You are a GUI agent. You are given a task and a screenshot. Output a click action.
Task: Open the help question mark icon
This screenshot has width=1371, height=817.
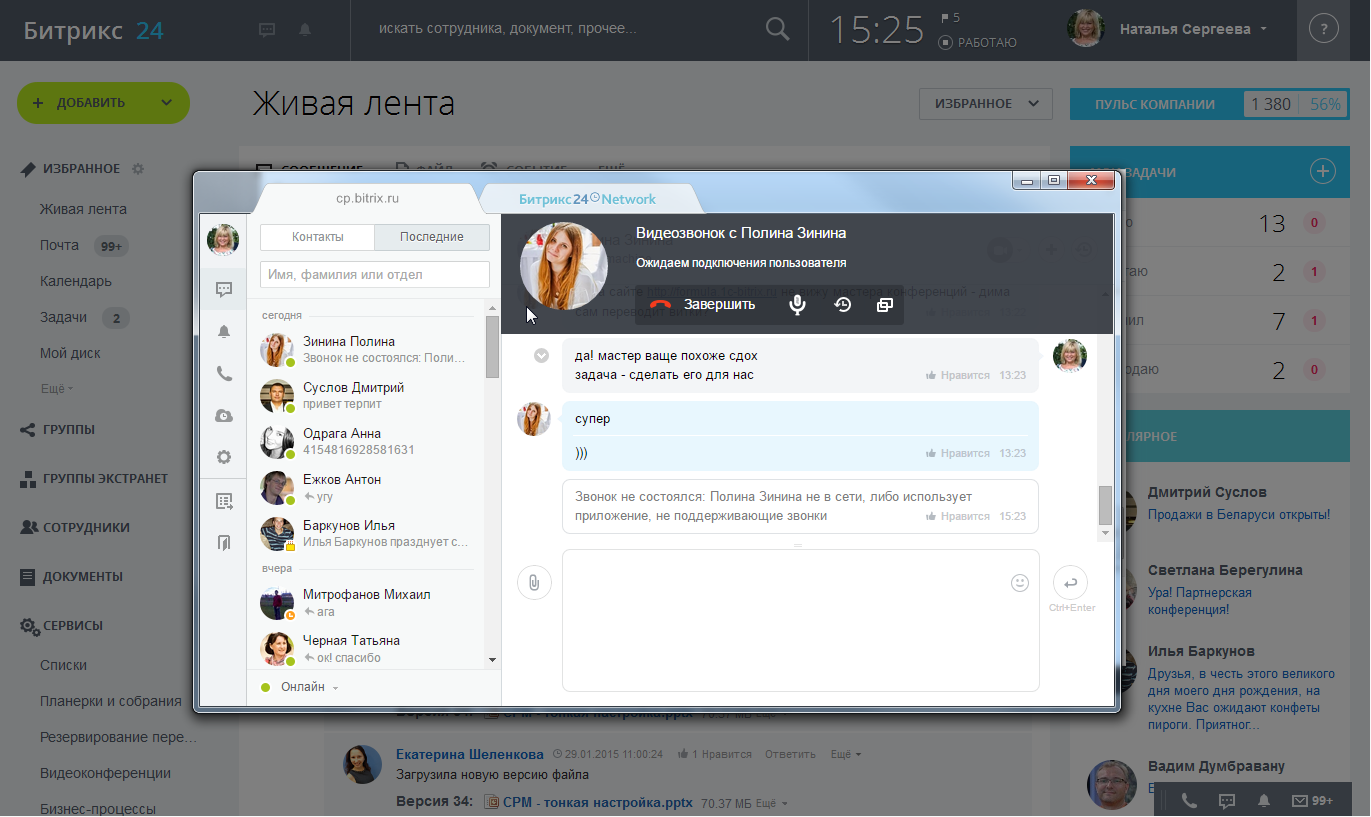tap(1324, 29)
